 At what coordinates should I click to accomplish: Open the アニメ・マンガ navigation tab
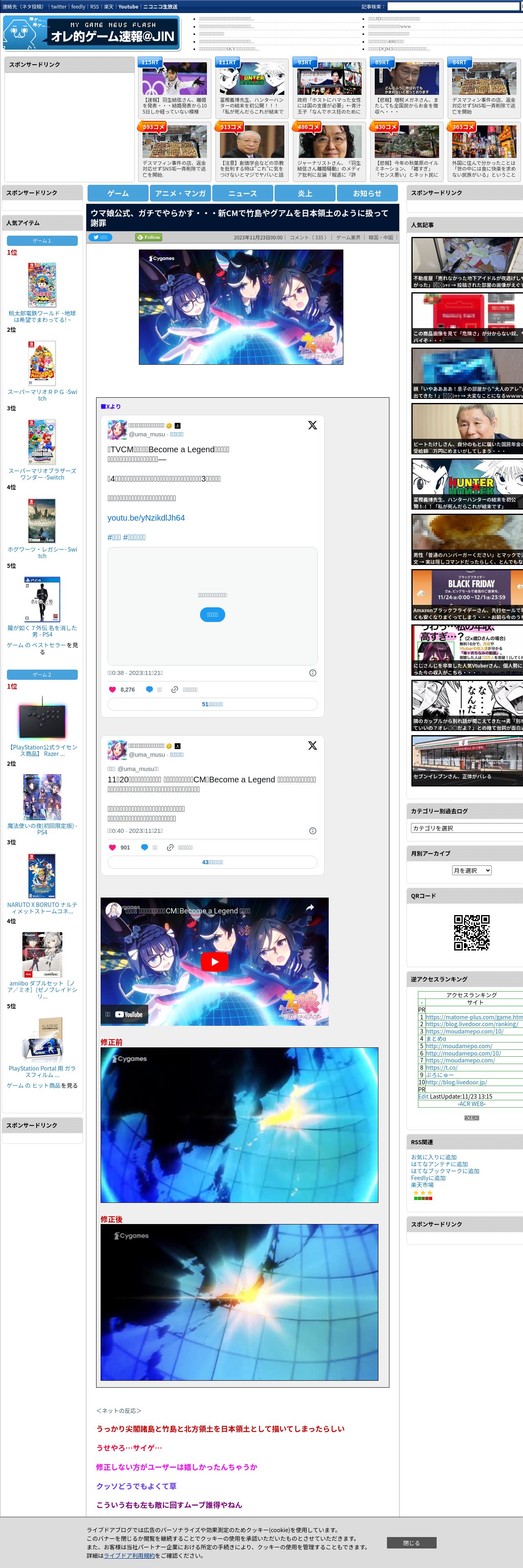(x=180, y=193)
